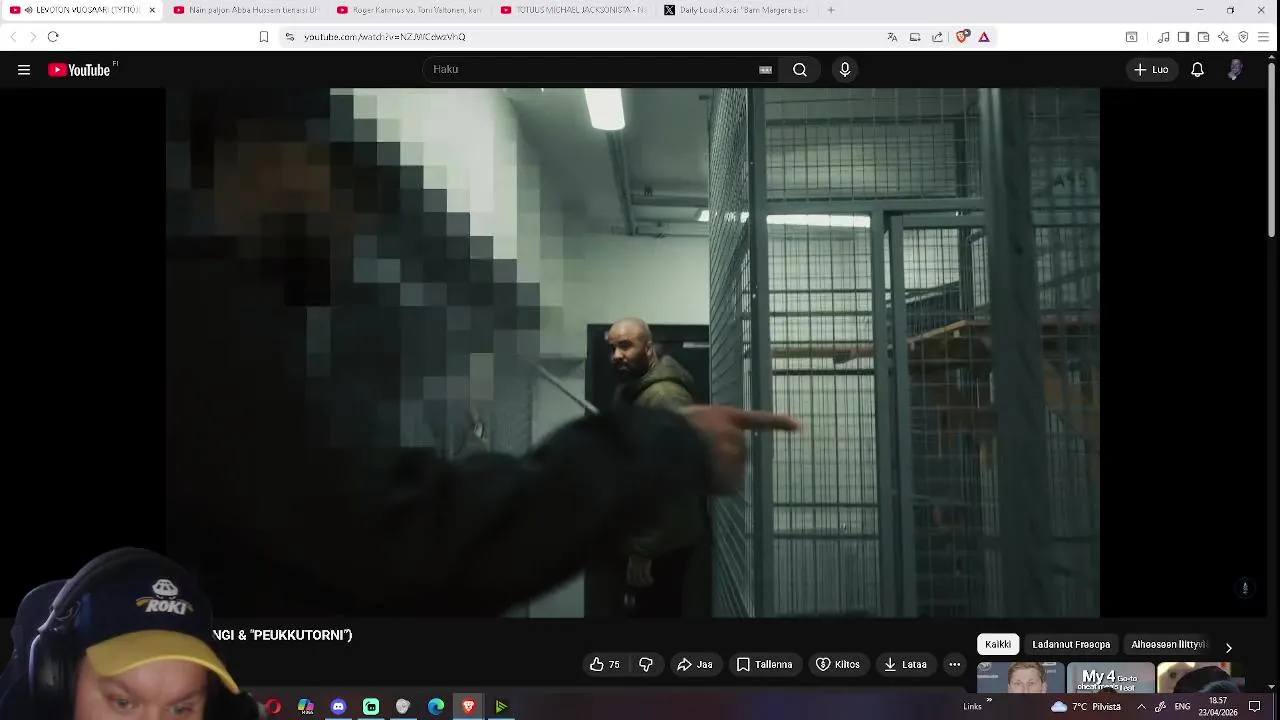Open the account avatar menu
The height and width of the screenshot is (720, 1280).
(x=1235, y=69)
